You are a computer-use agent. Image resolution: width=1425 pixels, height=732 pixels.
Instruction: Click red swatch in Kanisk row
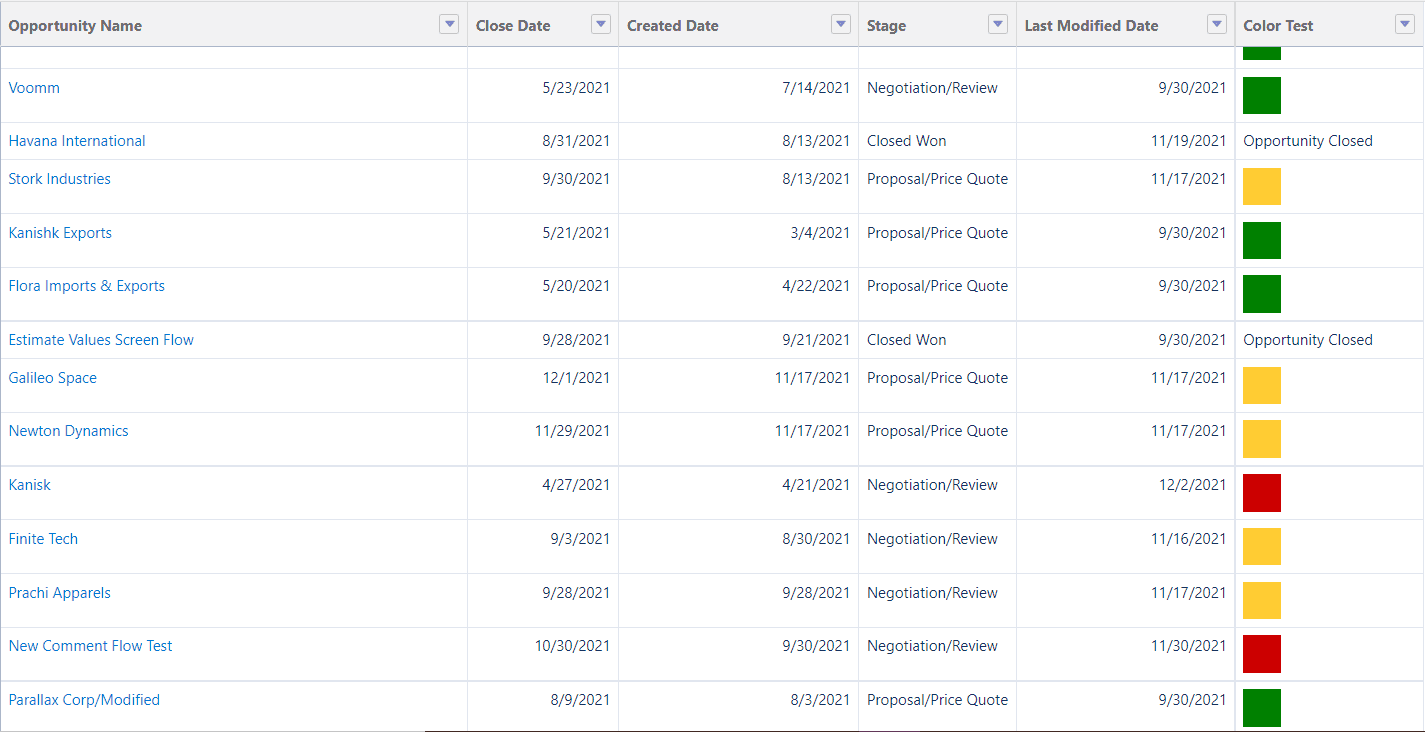(x=1262, y=493)
